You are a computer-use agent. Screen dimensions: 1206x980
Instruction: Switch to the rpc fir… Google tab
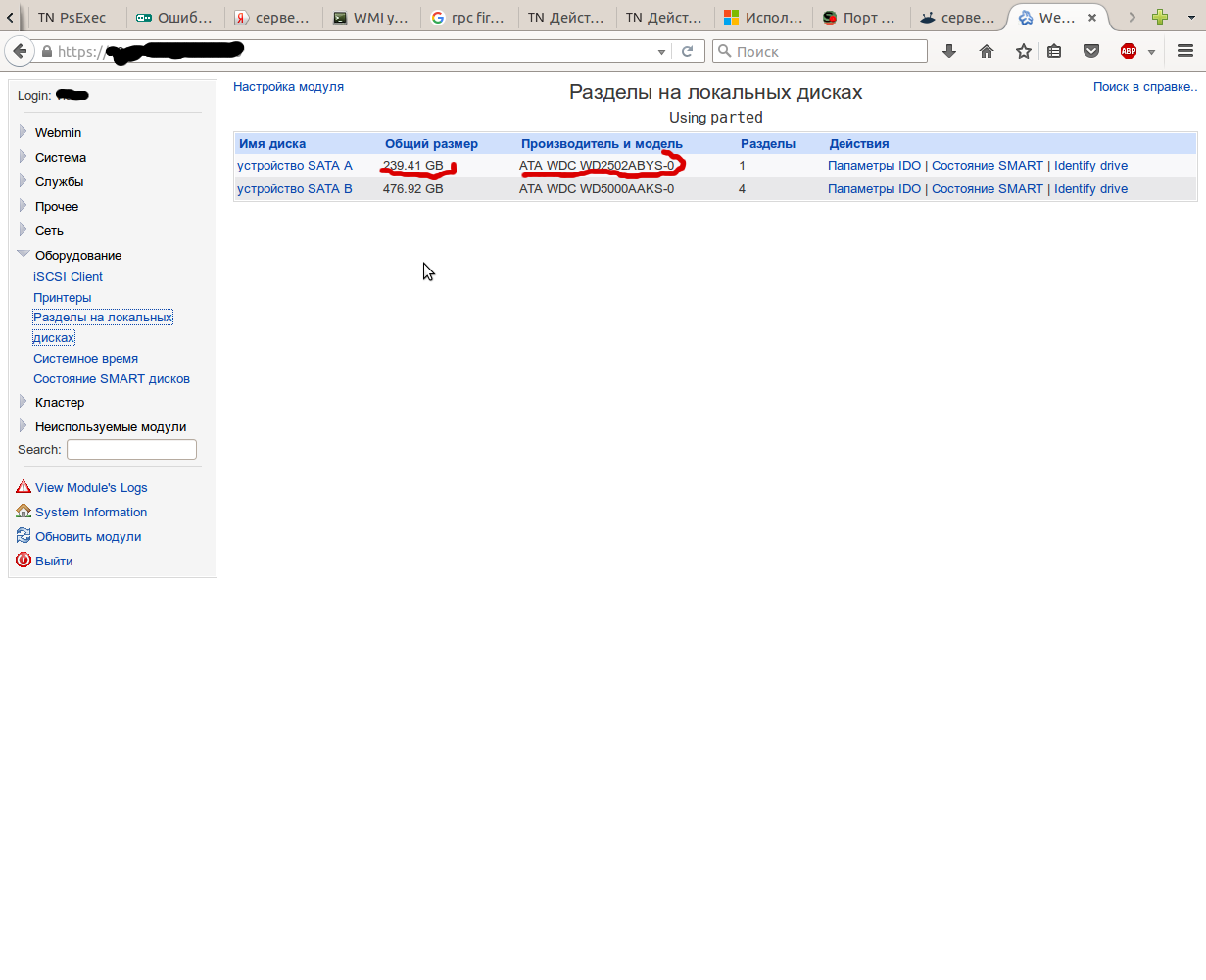pos(468,17)
